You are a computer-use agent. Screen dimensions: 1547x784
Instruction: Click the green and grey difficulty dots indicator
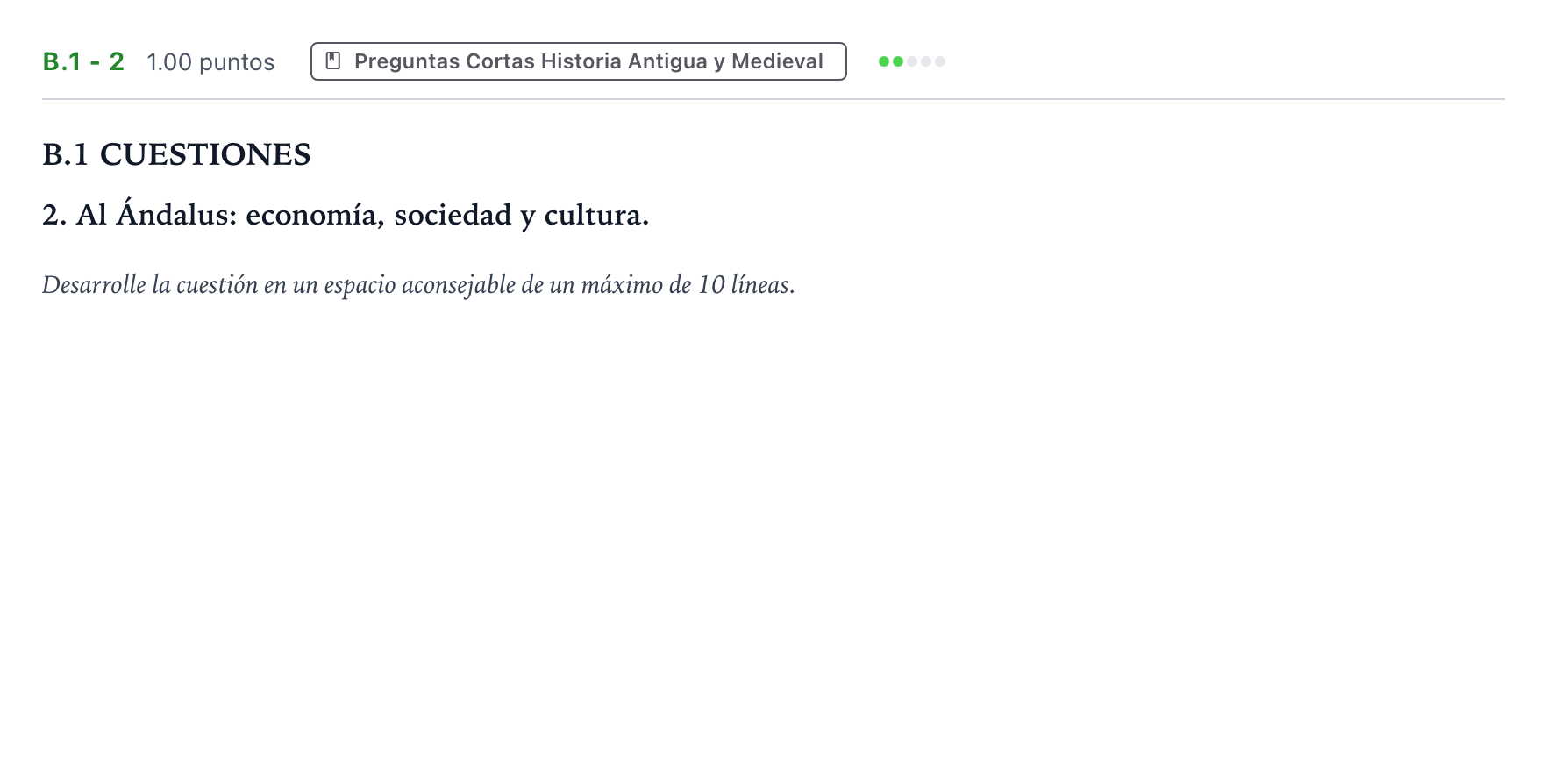[912, 61]
